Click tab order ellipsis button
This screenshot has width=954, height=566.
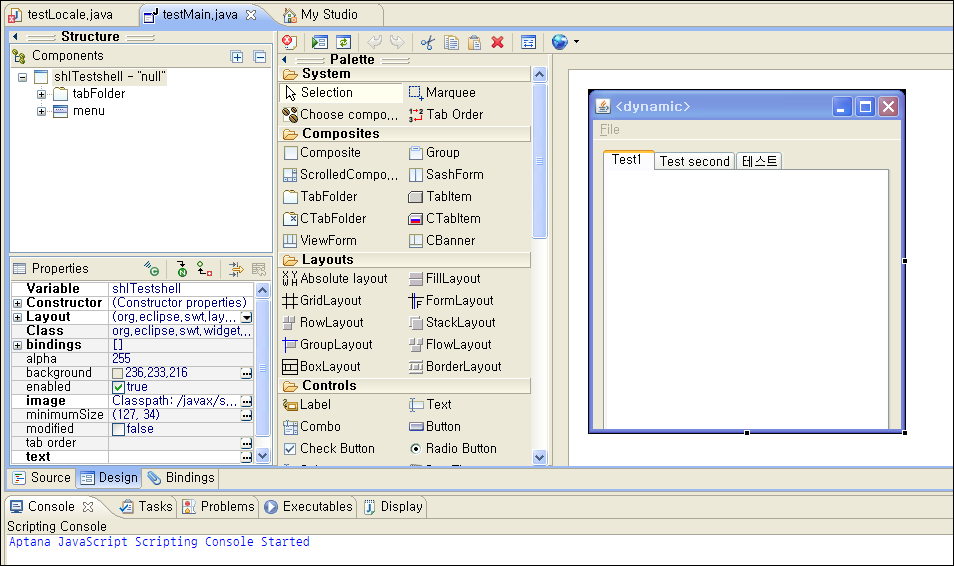[246, 443]
